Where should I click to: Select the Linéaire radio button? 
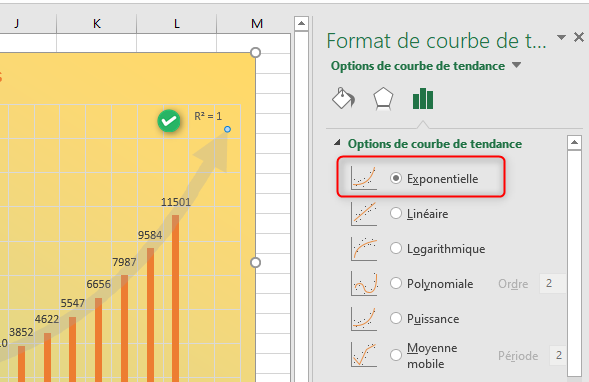(396, 213)
